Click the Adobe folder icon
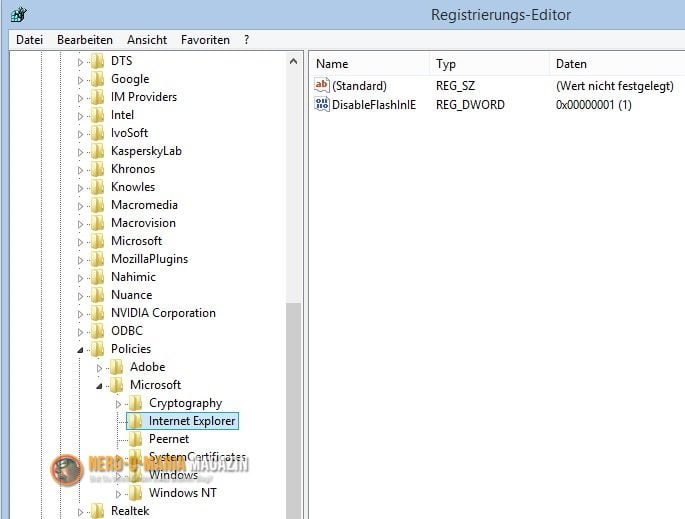The width and height of the screenshot is (685, 519). click(117, 367)
